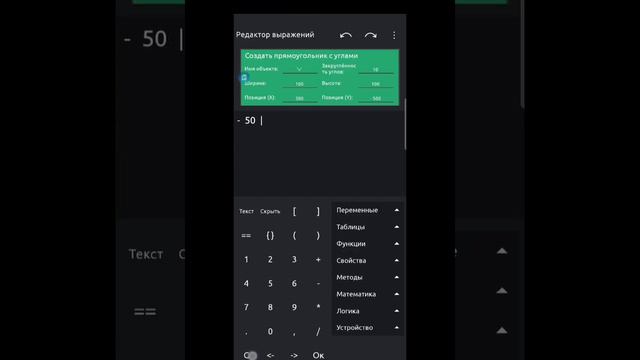Image resolution: width=640 pixels, height=360 pixels.
Task: Insert the multiply * operator
Action: click(318, 307)
